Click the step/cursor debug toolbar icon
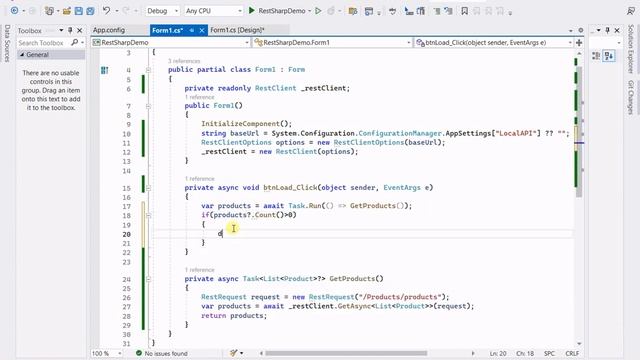 click(409, 11)
